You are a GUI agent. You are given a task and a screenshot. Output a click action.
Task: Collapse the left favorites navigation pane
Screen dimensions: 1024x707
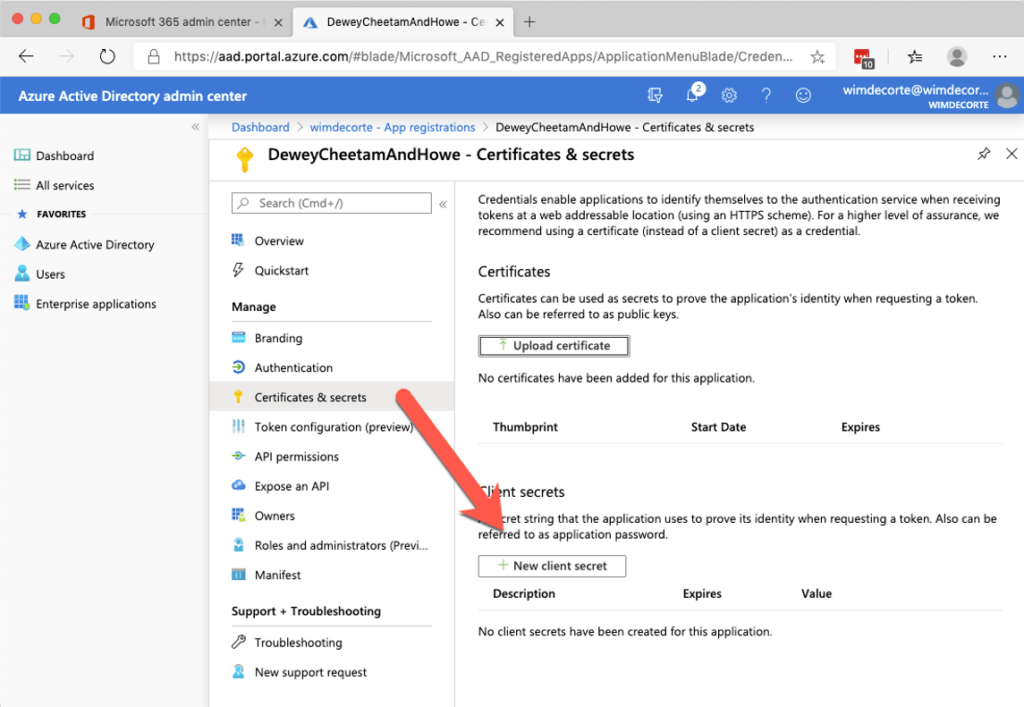[195, 126]
